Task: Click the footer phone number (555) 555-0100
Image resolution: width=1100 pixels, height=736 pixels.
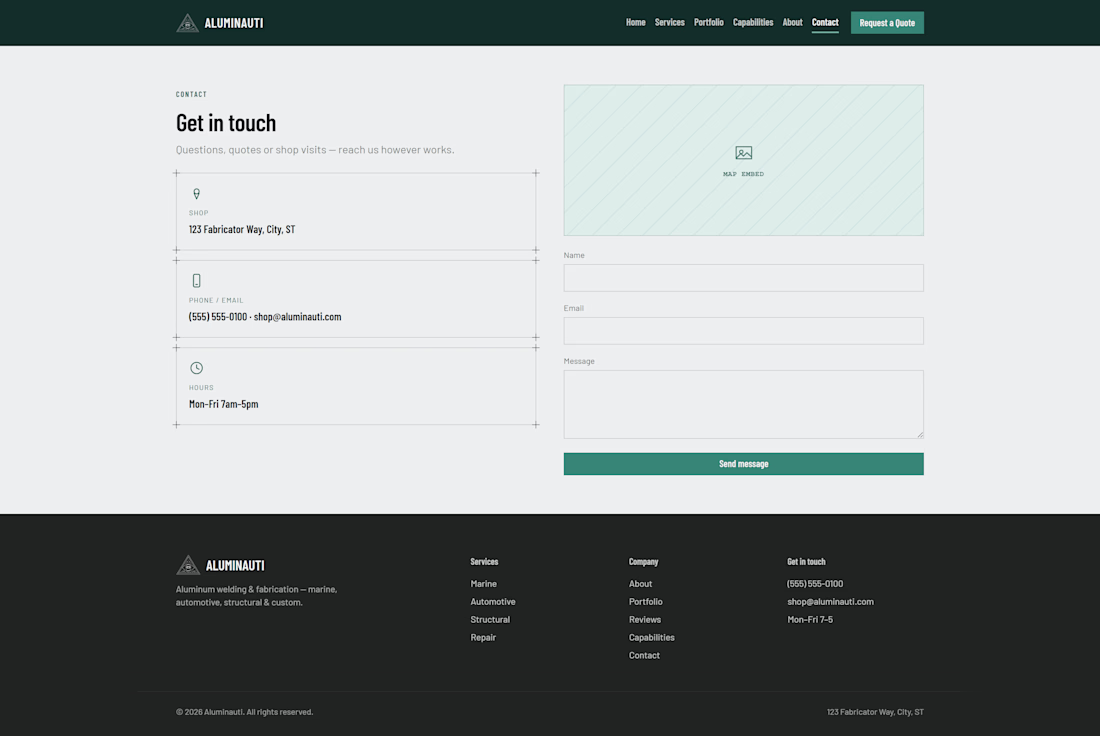Action: click(814, 584)
